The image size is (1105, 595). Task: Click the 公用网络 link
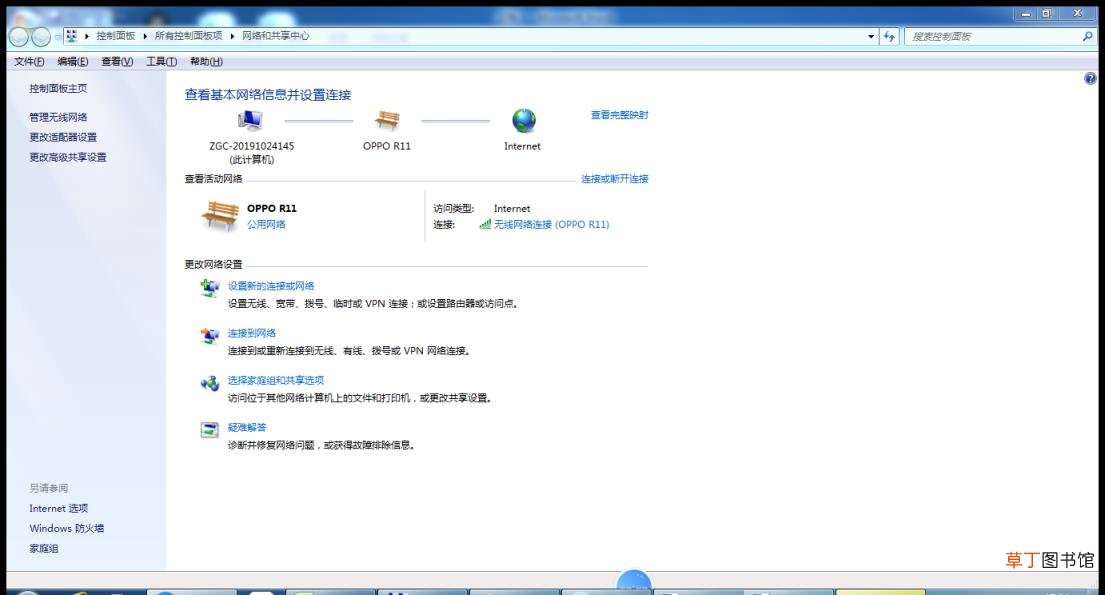tap(266, 224)
